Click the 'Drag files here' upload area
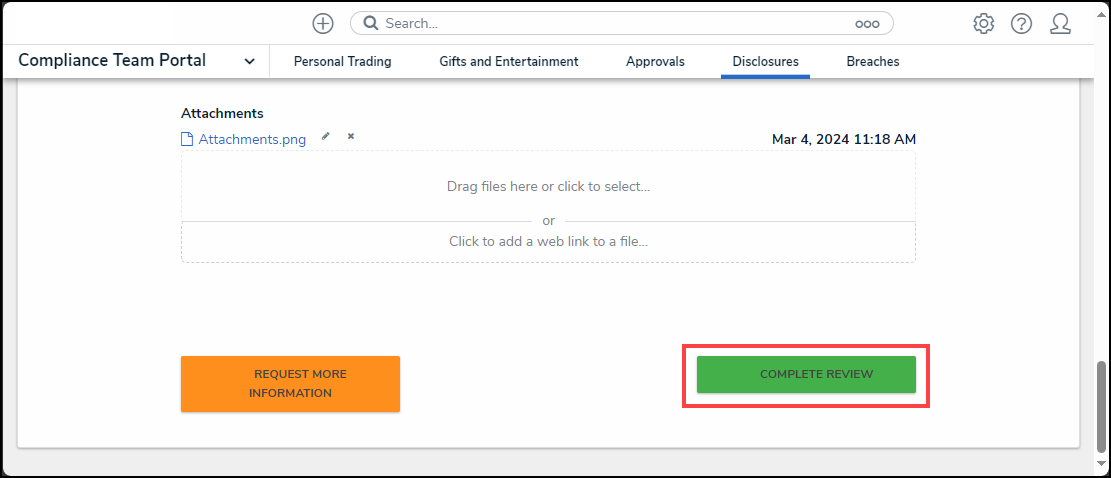 coord(548,186)
